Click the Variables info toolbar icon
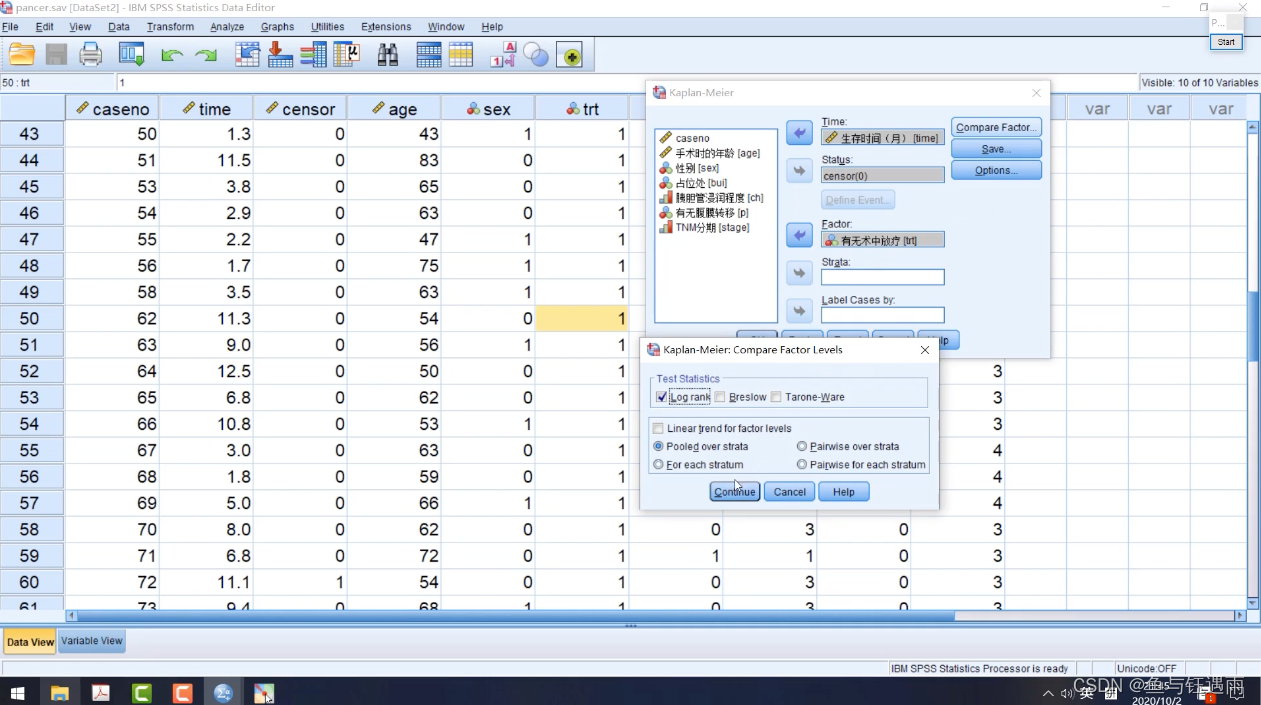The image size is (1261, 705). 313,55
